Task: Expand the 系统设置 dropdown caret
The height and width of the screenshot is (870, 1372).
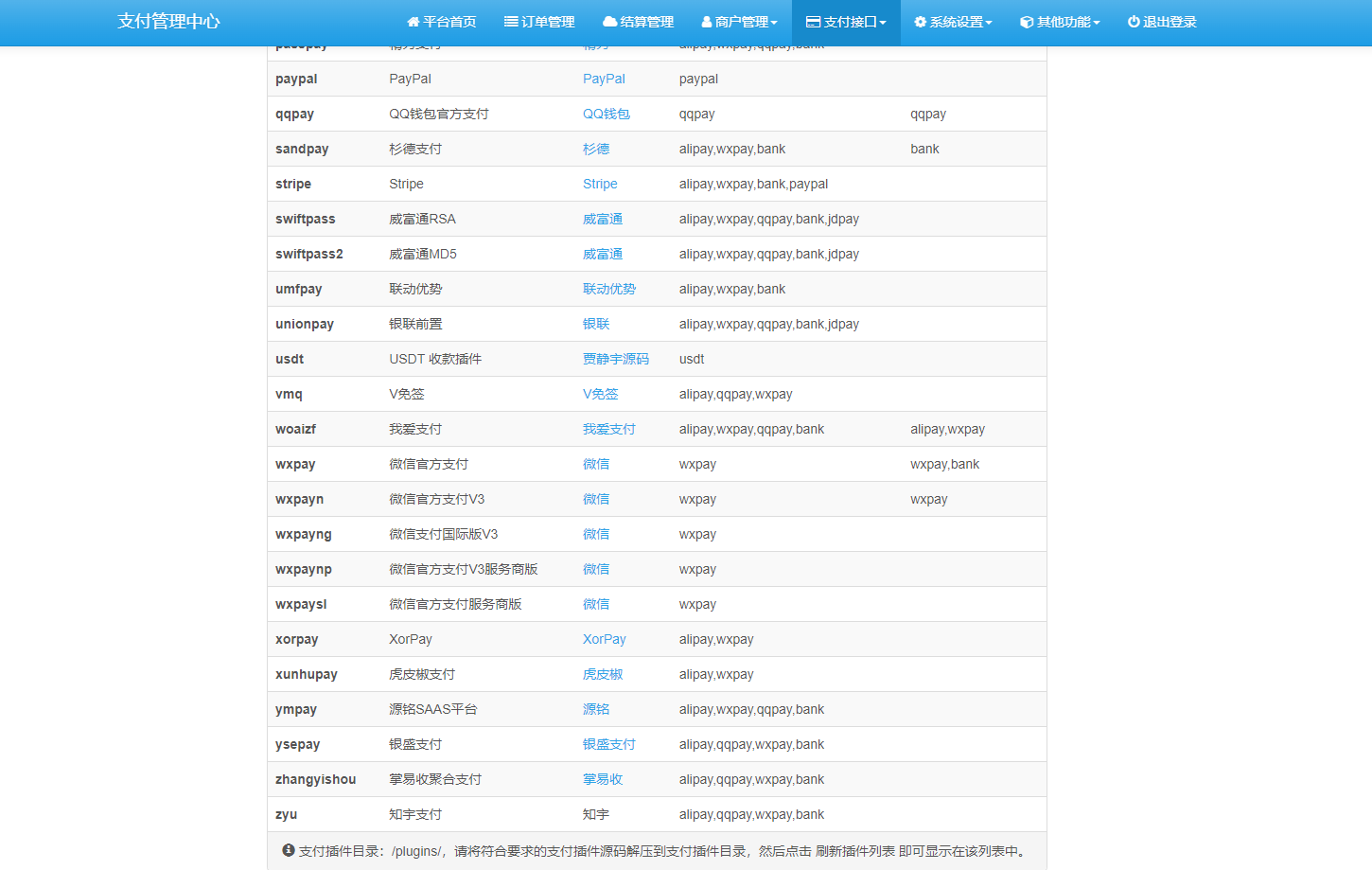Action: pyautogui.click(x=989, y=23)
